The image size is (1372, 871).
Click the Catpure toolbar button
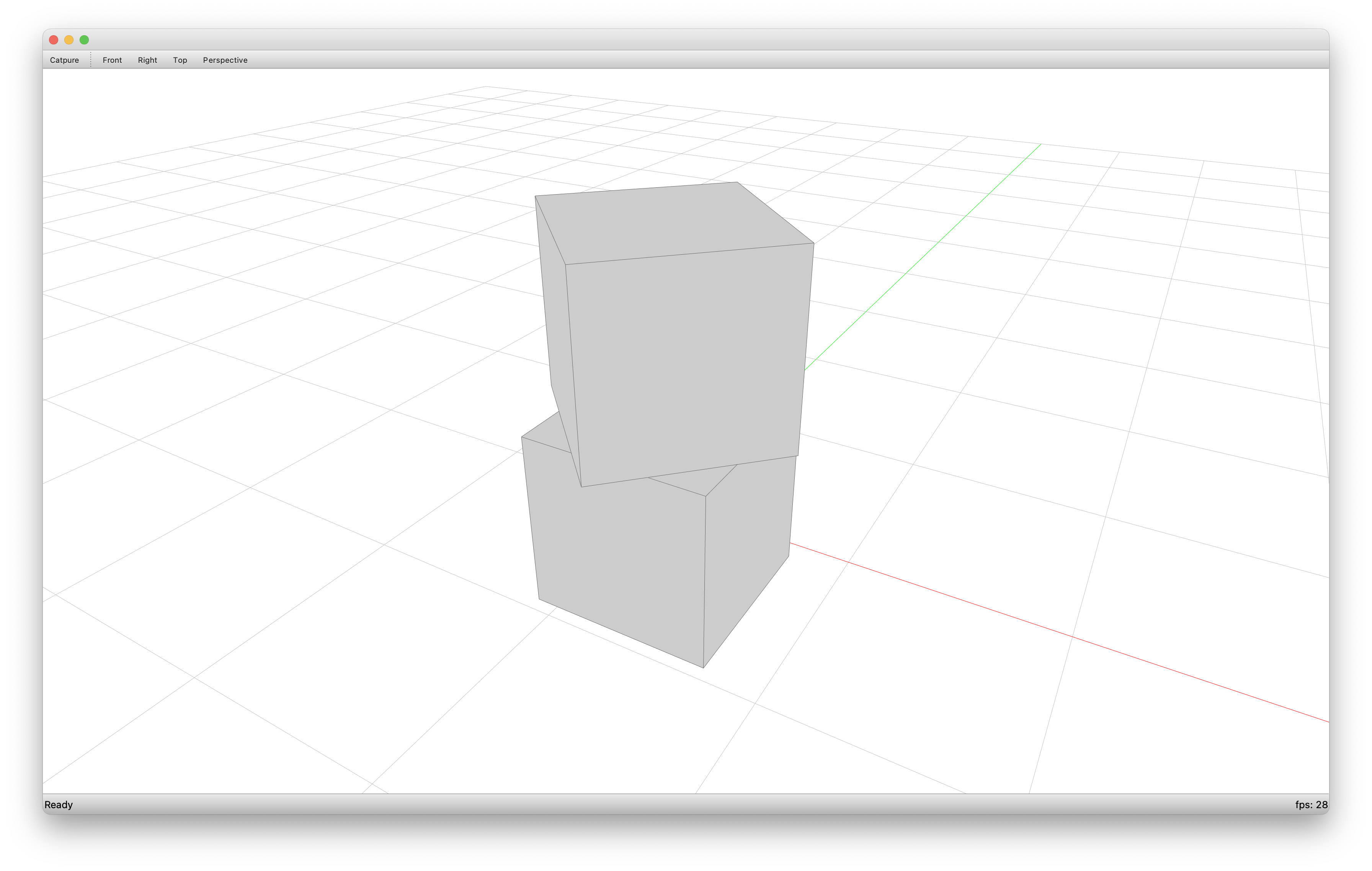click(64, 60)
